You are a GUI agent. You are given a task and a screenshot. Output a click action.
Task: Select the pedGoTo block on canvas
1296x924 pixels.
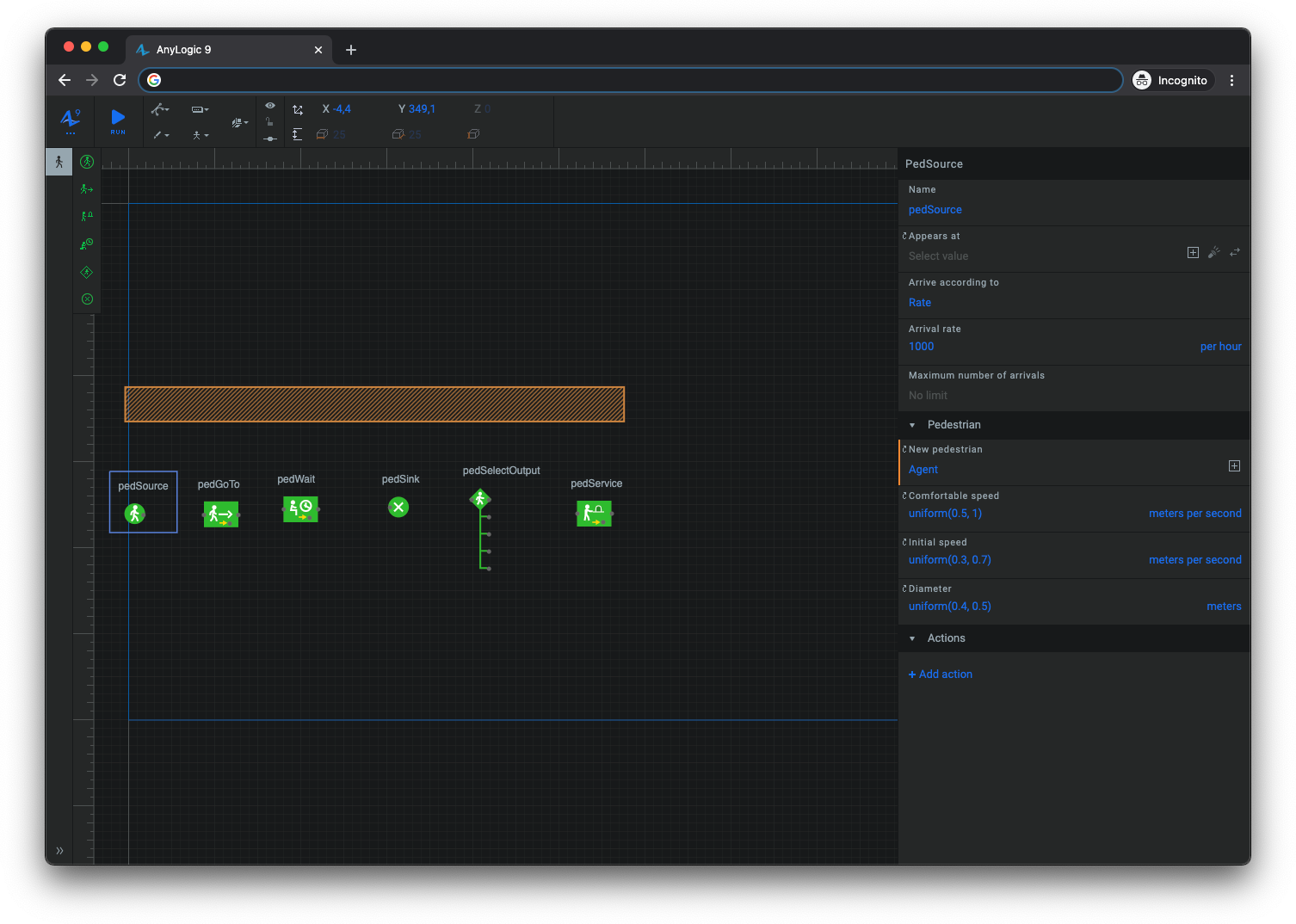[x=221, y=514]
